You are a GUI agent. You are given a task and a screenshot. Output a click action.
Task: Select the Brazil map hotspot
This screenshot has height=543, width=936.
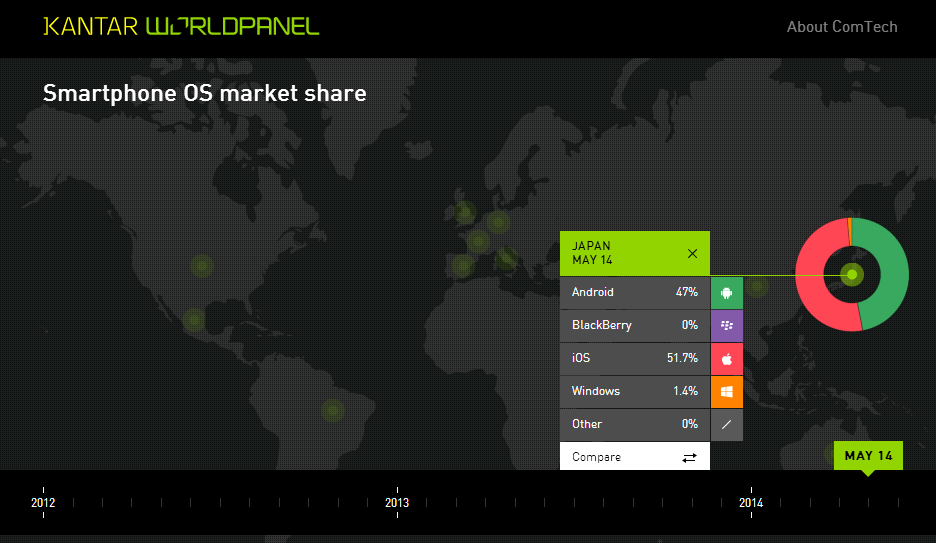tap(332, 411)
